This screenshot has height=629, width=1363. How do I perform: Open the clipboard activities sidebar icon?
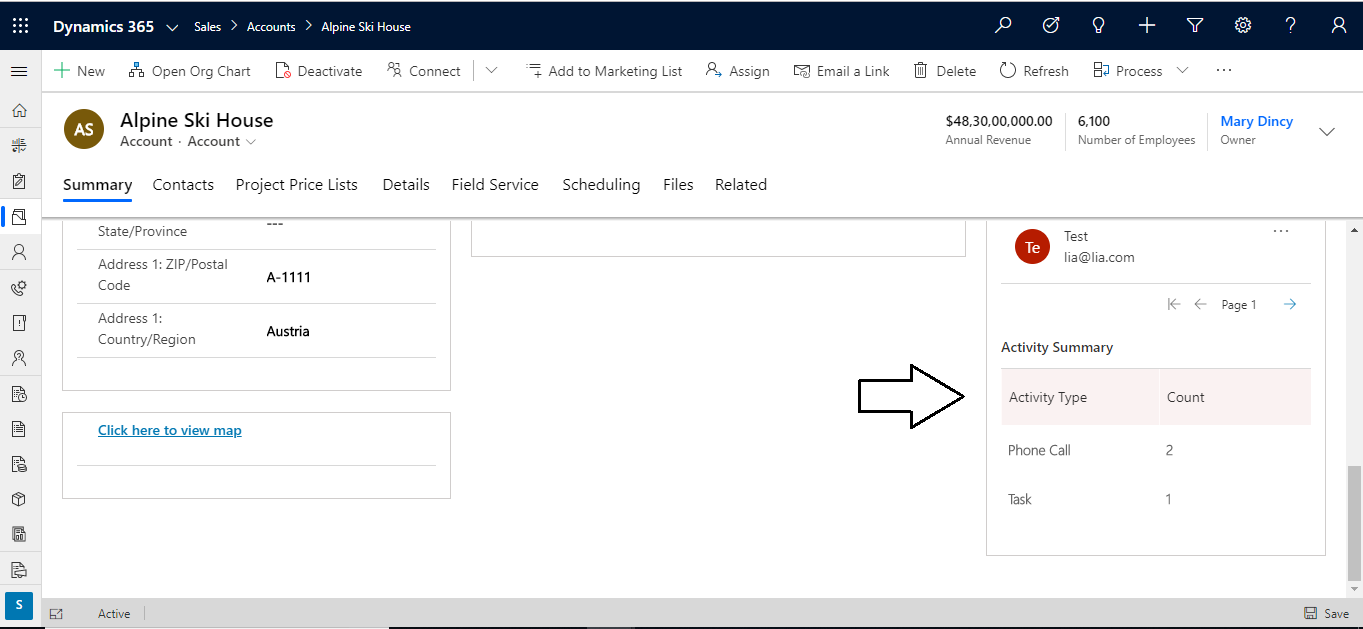coord(19,181)
